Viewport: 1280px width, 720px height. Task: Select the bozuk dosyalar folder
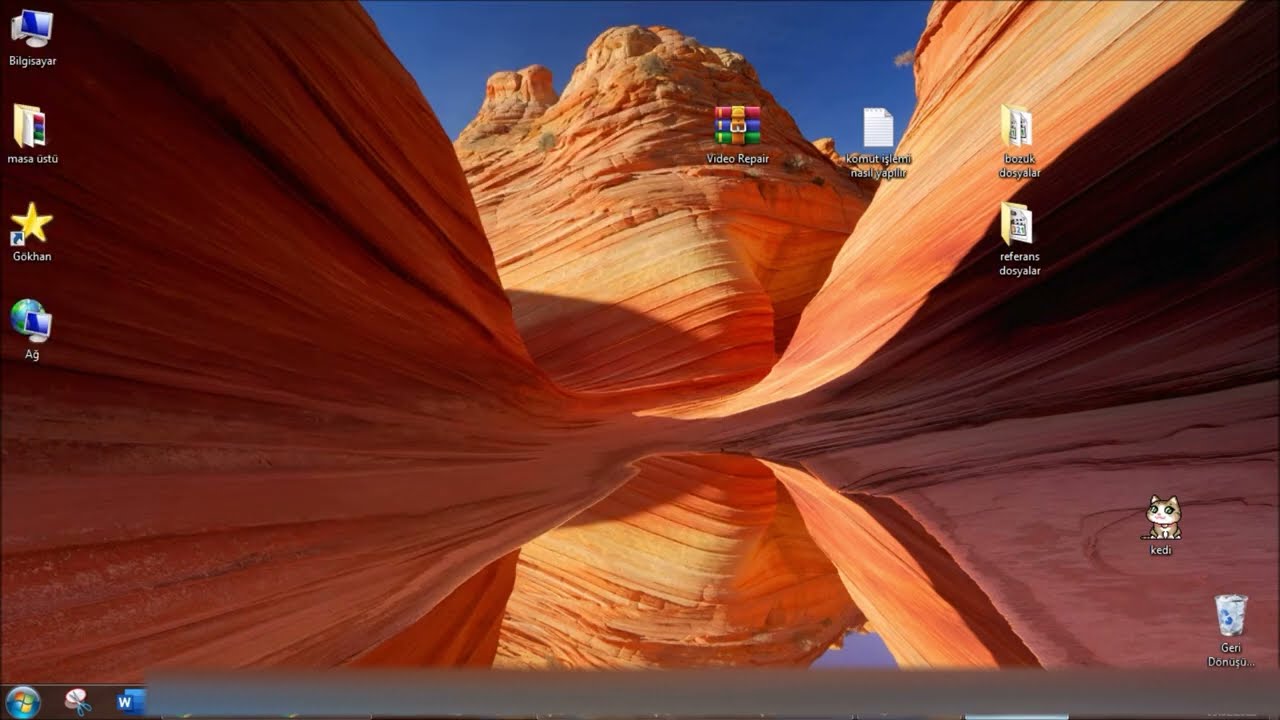1017,126
